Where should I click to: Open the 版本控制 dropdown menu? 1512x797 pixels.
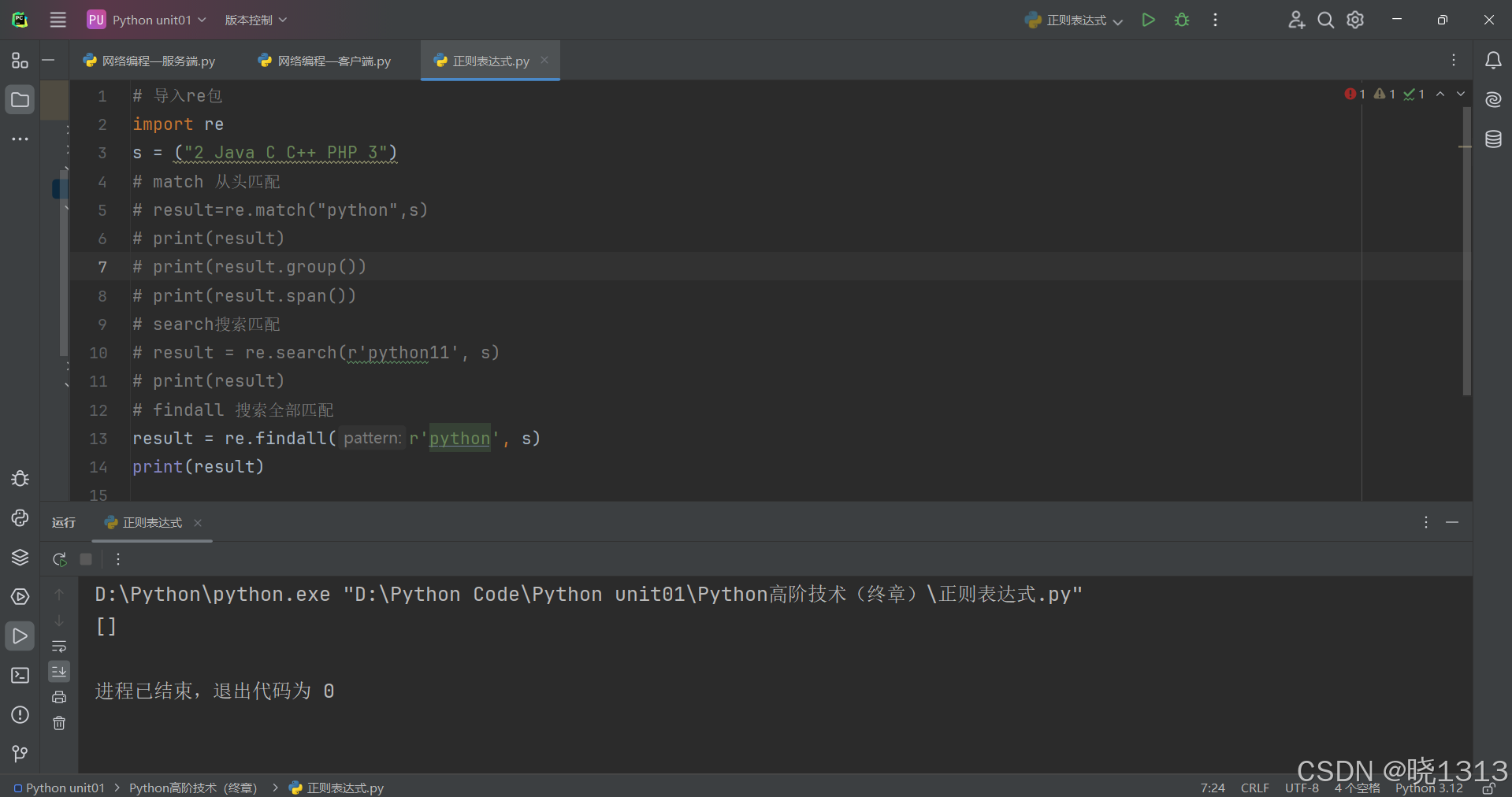pyautogui.click(x=255, y=20)
